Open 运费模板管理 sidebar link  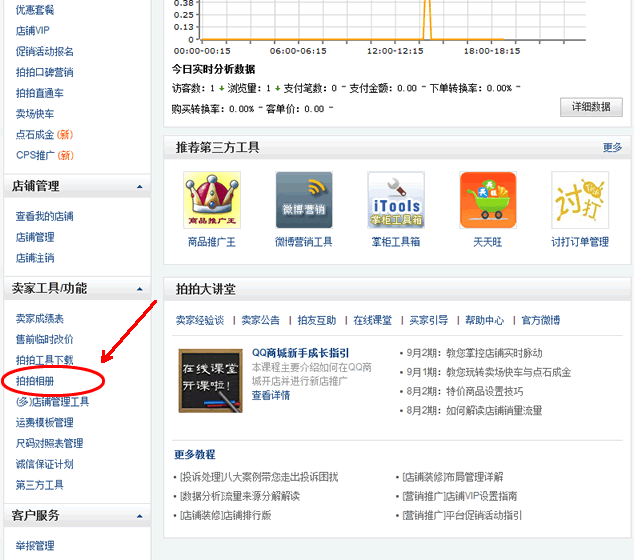(44, 423)
